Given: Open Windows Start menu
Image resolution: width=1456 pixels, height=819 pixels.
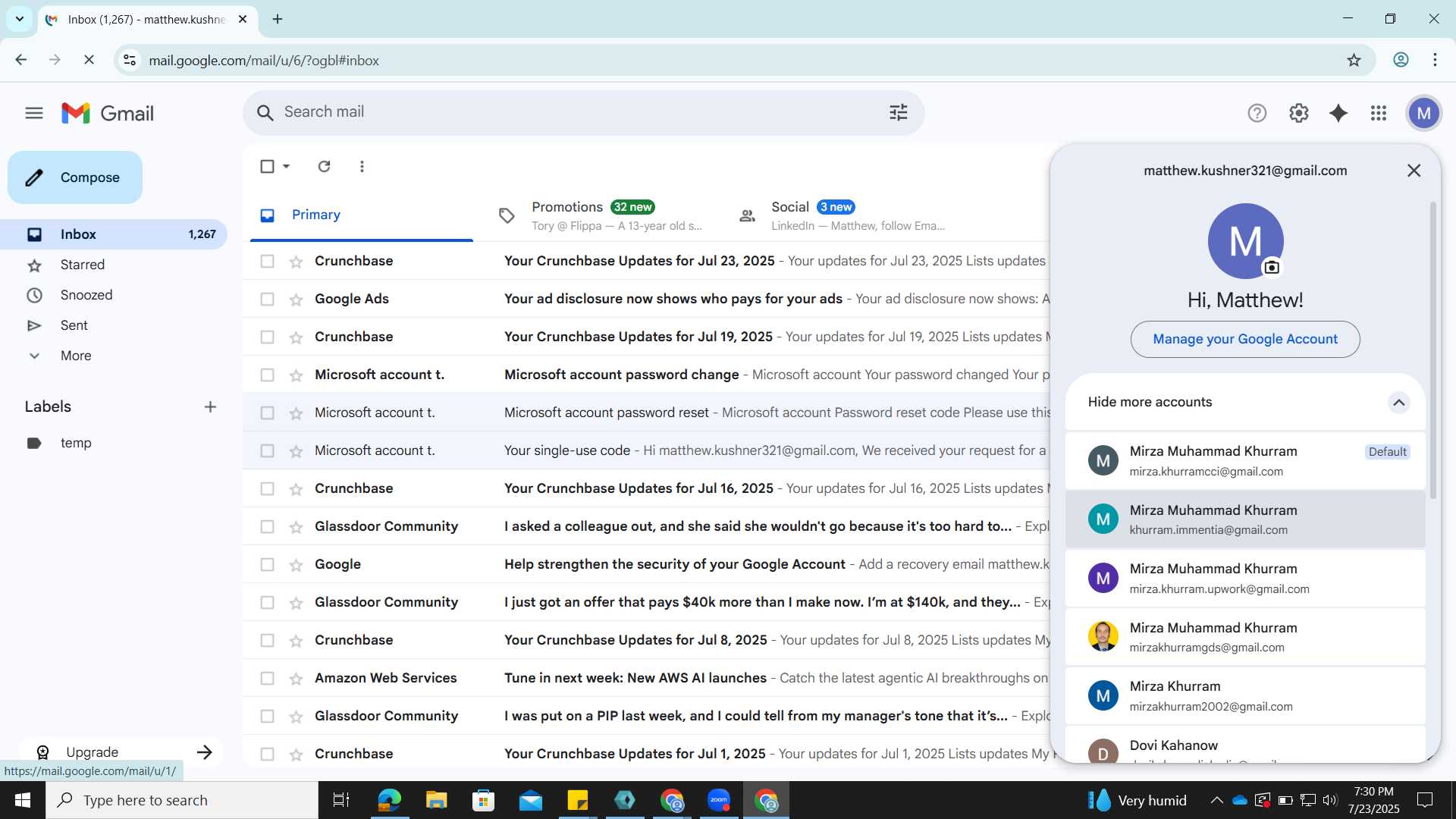Looking at the screenshot, I should pos(22,800).
